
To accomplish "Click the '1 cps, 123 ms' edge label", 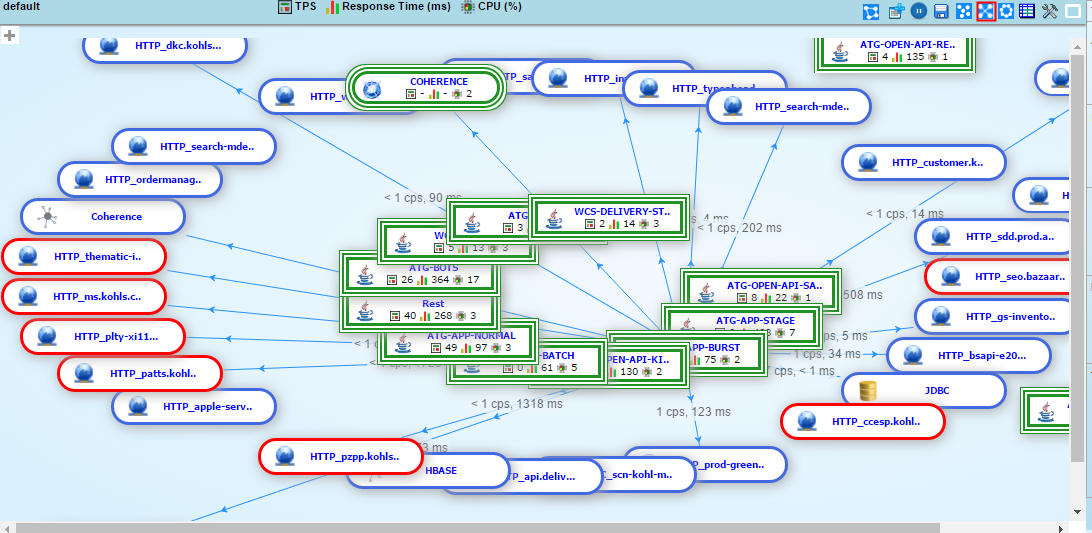I will coord(693,412).
